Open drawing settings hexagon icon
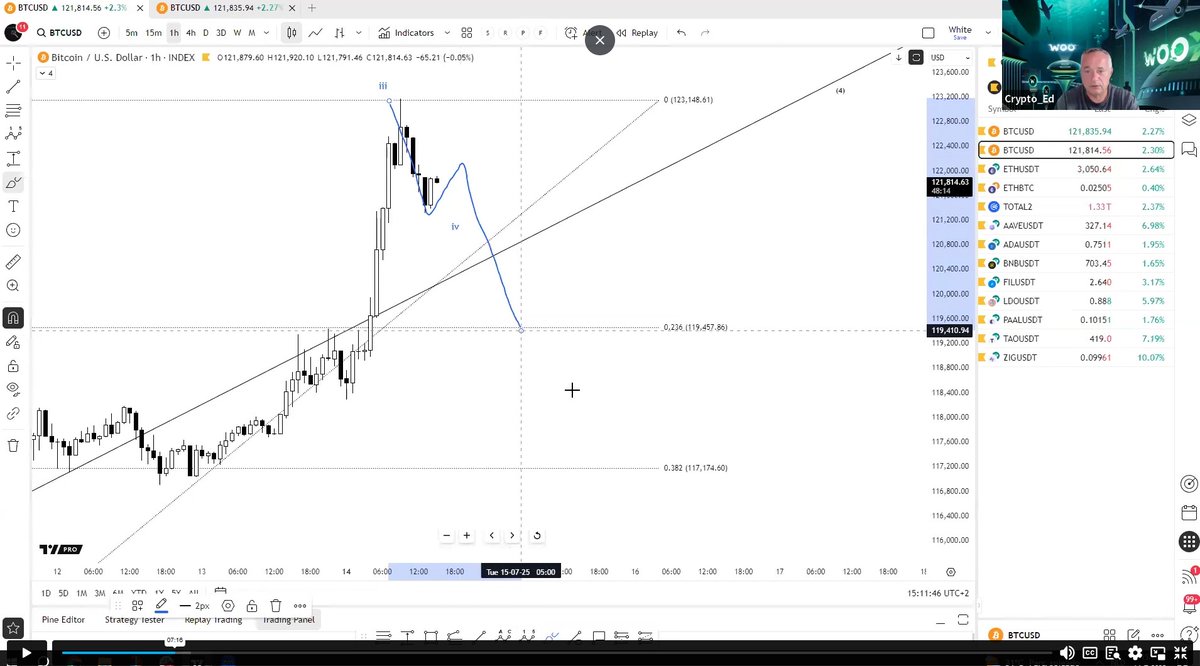The image size is (1200, 666). [228, 605]
